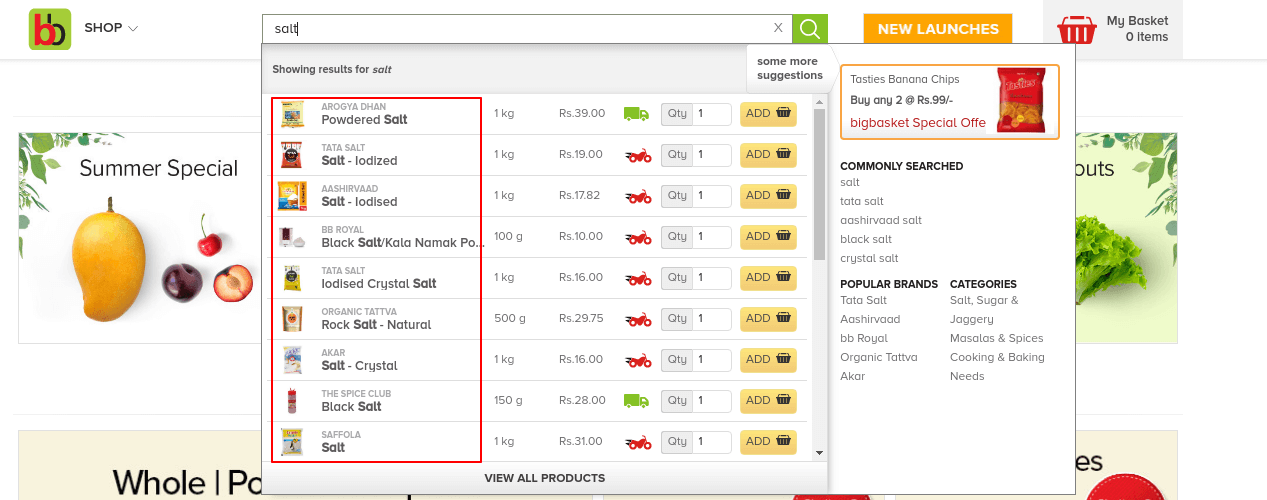The width and height of the screenshot is (1267, 500).
Task: Click quantity field for Black Salt/Kala Namak
Action: tap(714, 237)
